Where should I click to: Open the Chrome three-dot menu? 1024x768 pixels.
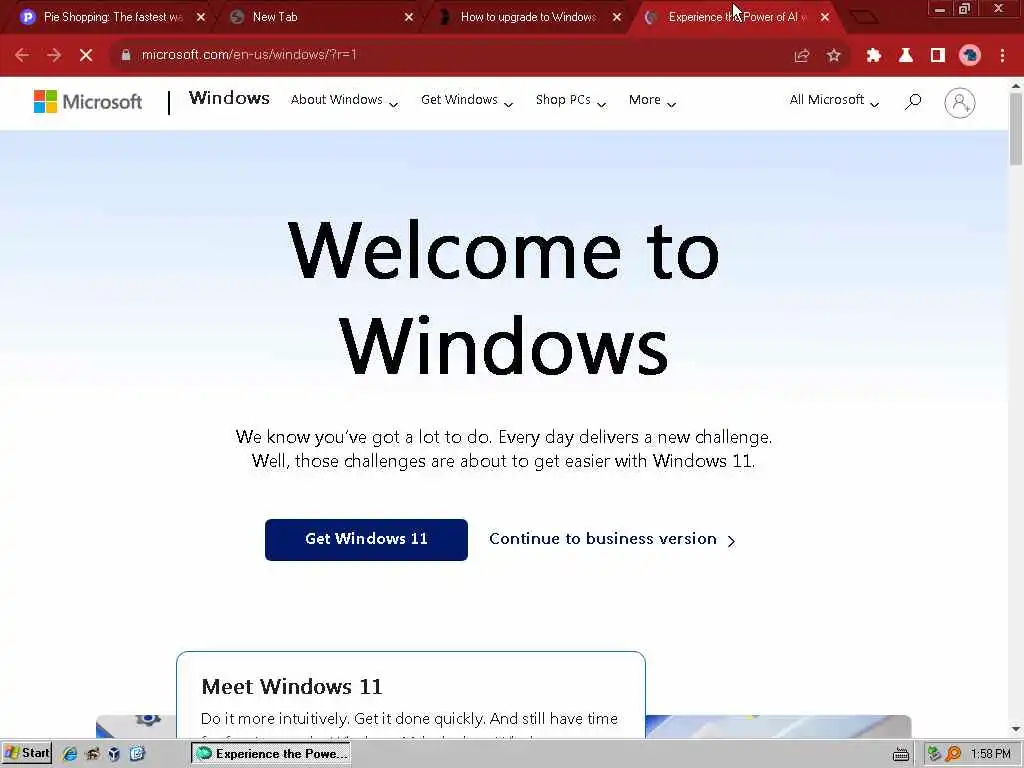[x=1002, y=56]
